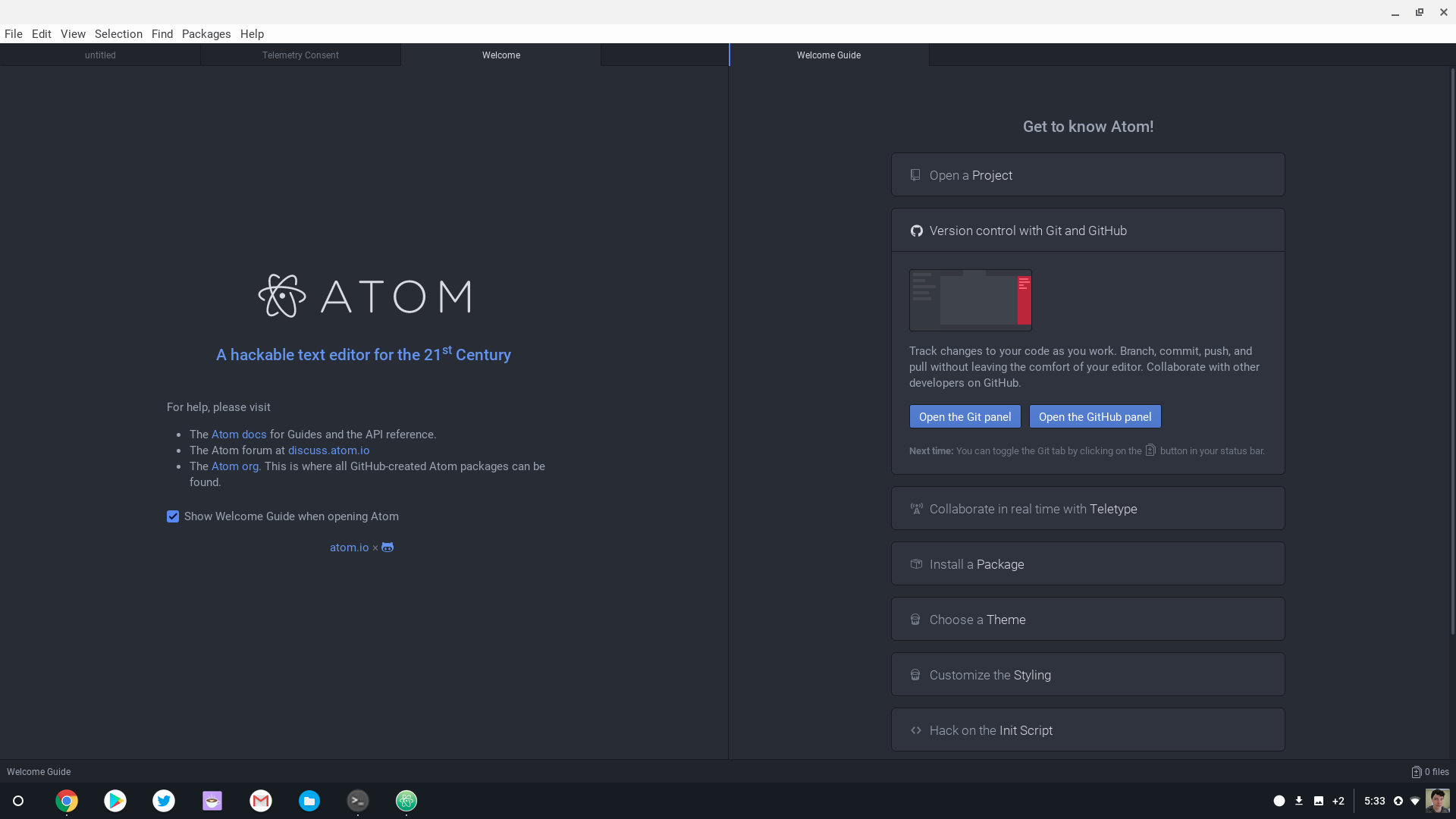Image resolution: width=1456 pixels, height=819 pixels.
Task: Open Atom app from the shelf
Action: point(406,801)
